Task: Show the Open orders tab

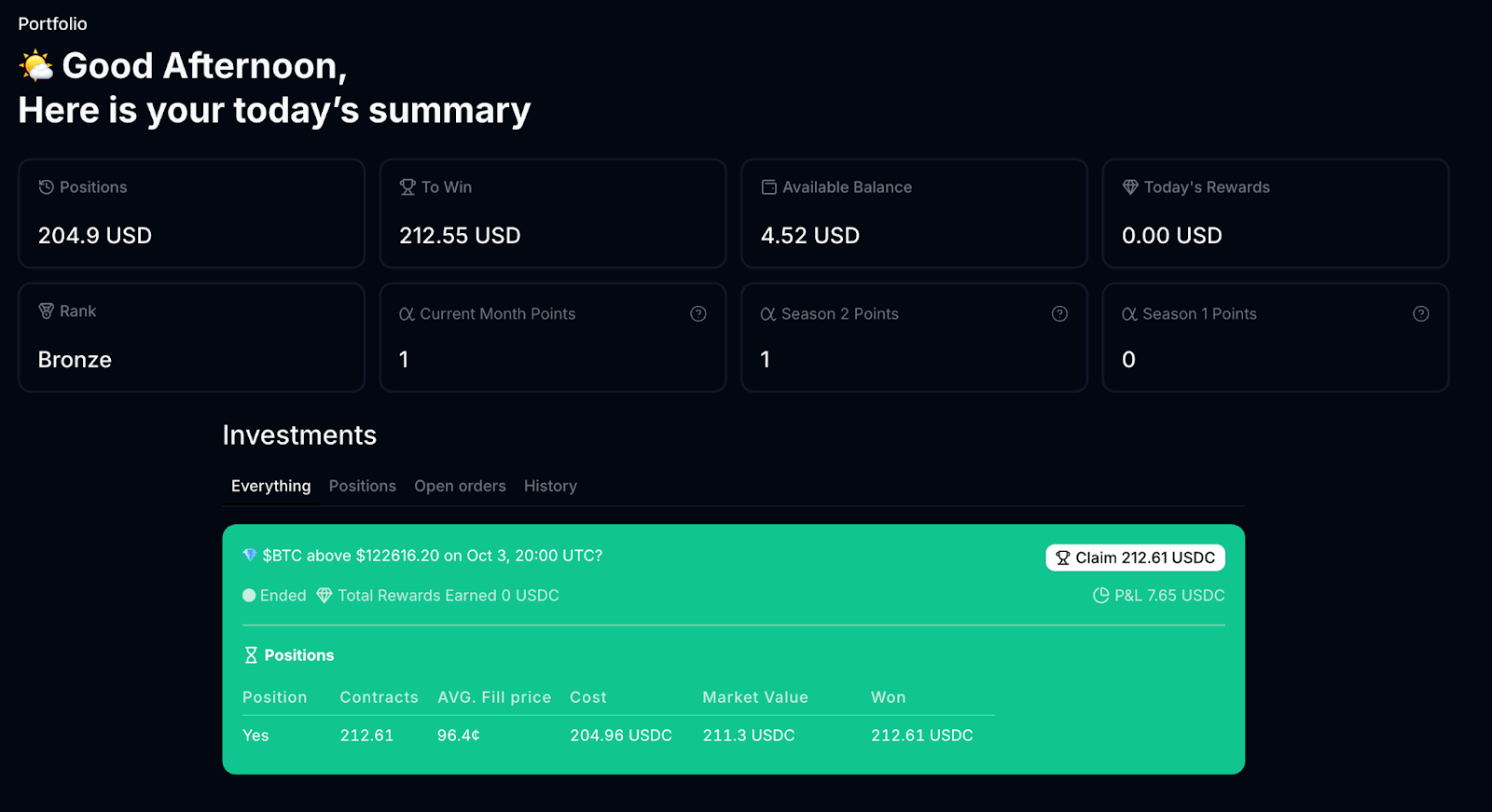Action: [x=460, y=486]
